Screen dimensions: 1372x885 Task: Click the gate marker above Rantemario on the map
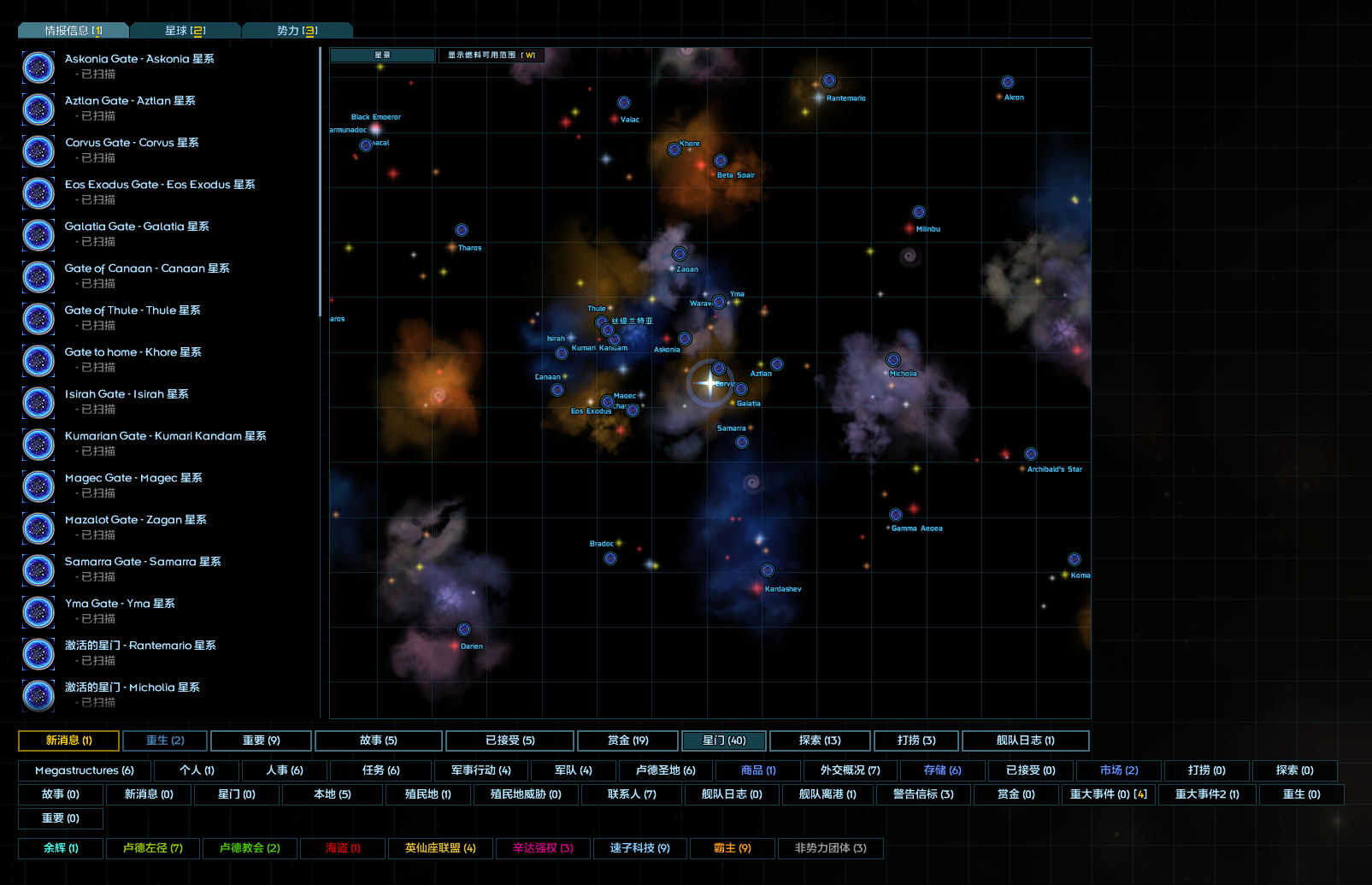pos(828,80)
